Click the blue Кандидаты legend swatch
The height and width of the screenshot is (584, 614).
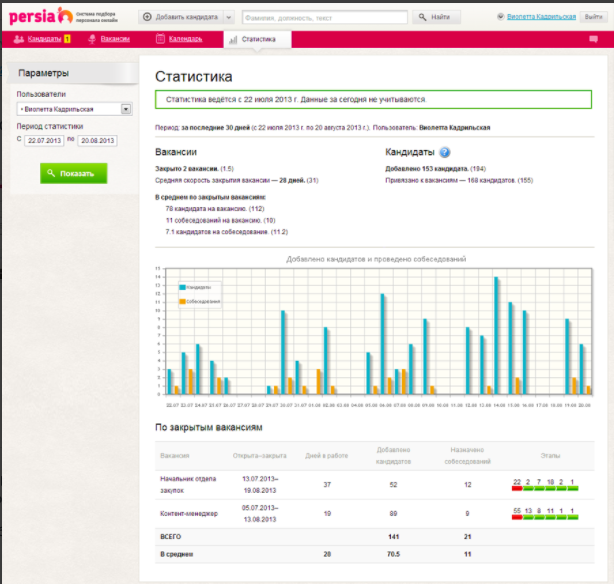coord(183,287)
